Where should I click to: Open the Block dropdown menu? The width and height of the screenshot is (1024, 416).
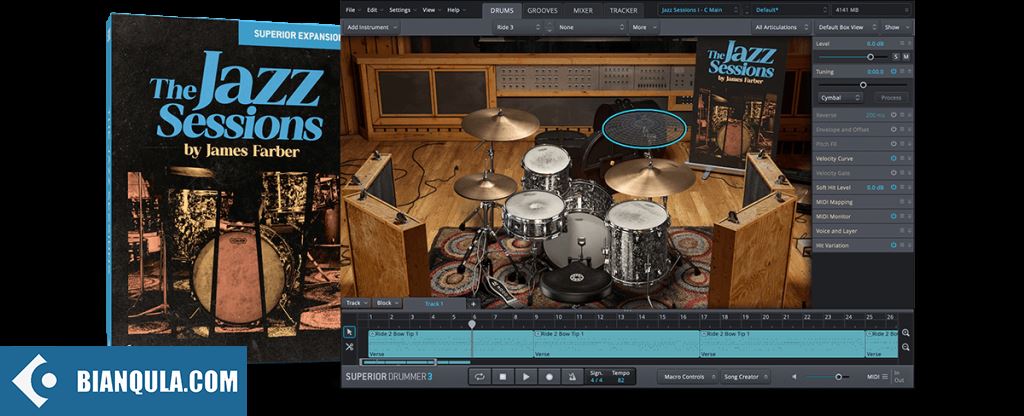(388, 304)
